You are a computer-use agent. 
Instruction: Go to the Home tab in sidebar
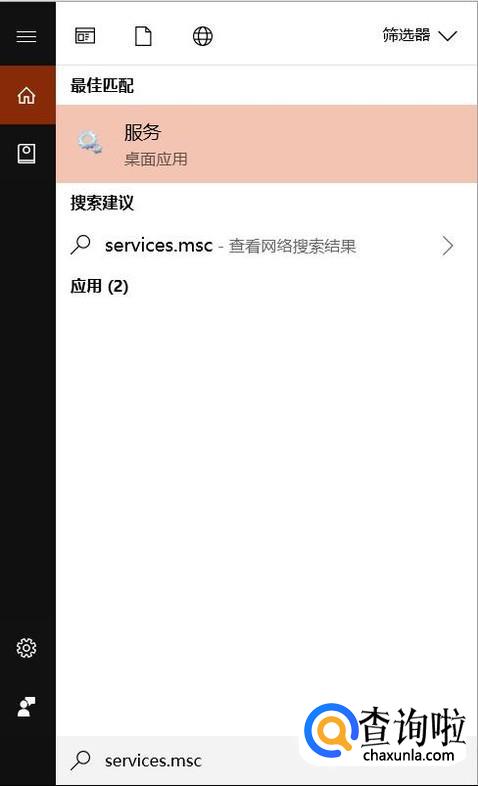[27, 95]
